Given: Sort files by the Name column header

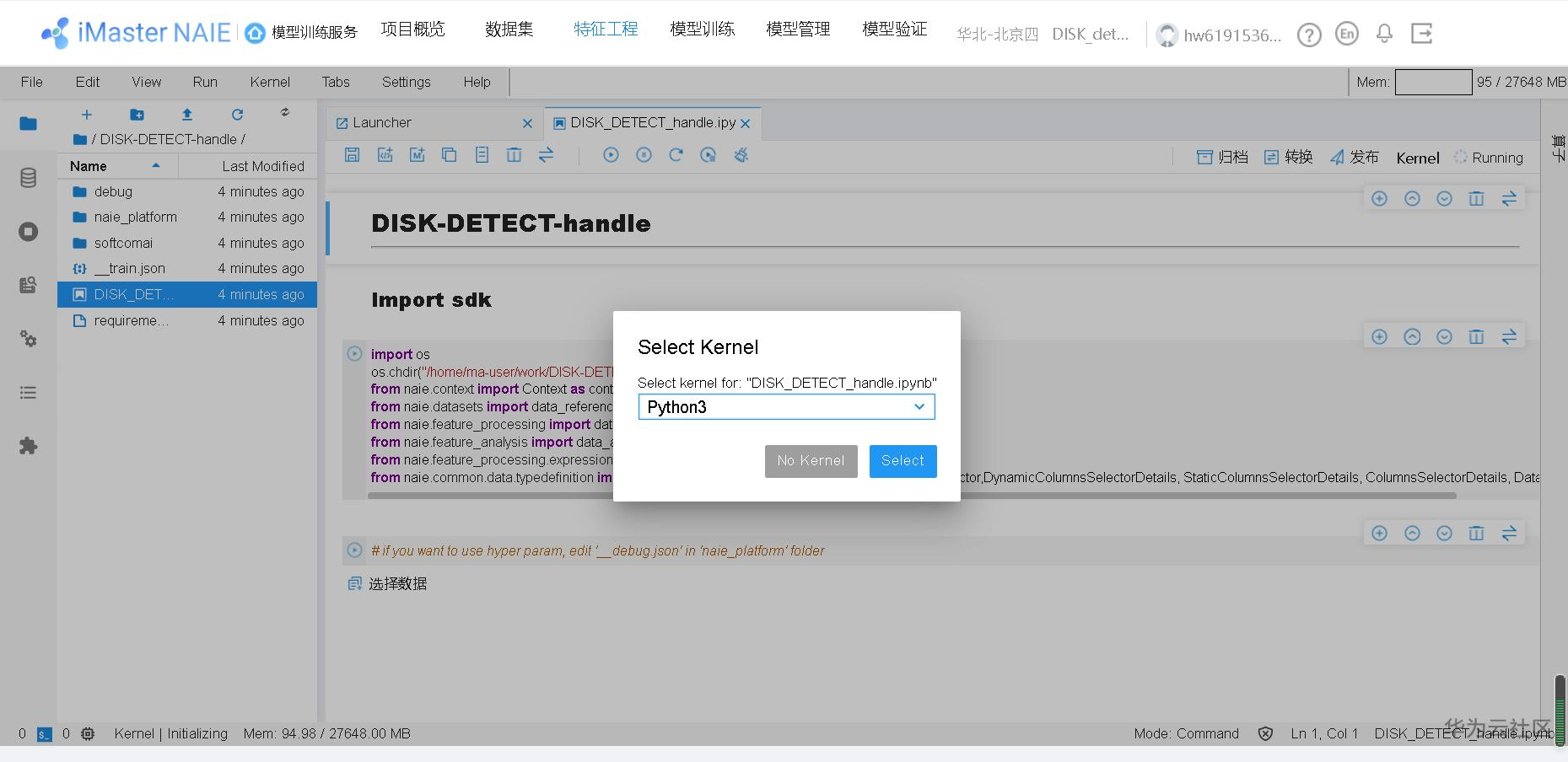Looking at the screenshot, I should (117, 166).
